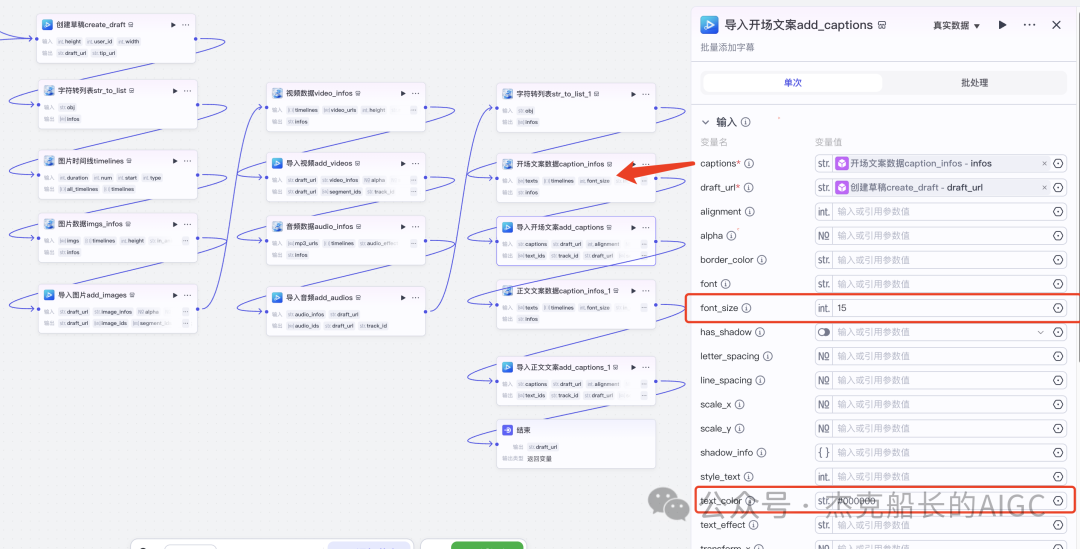Run the 图片数据imgs_infos node
This screenshot has width=1080, height=549.
[x=175, y=225]
